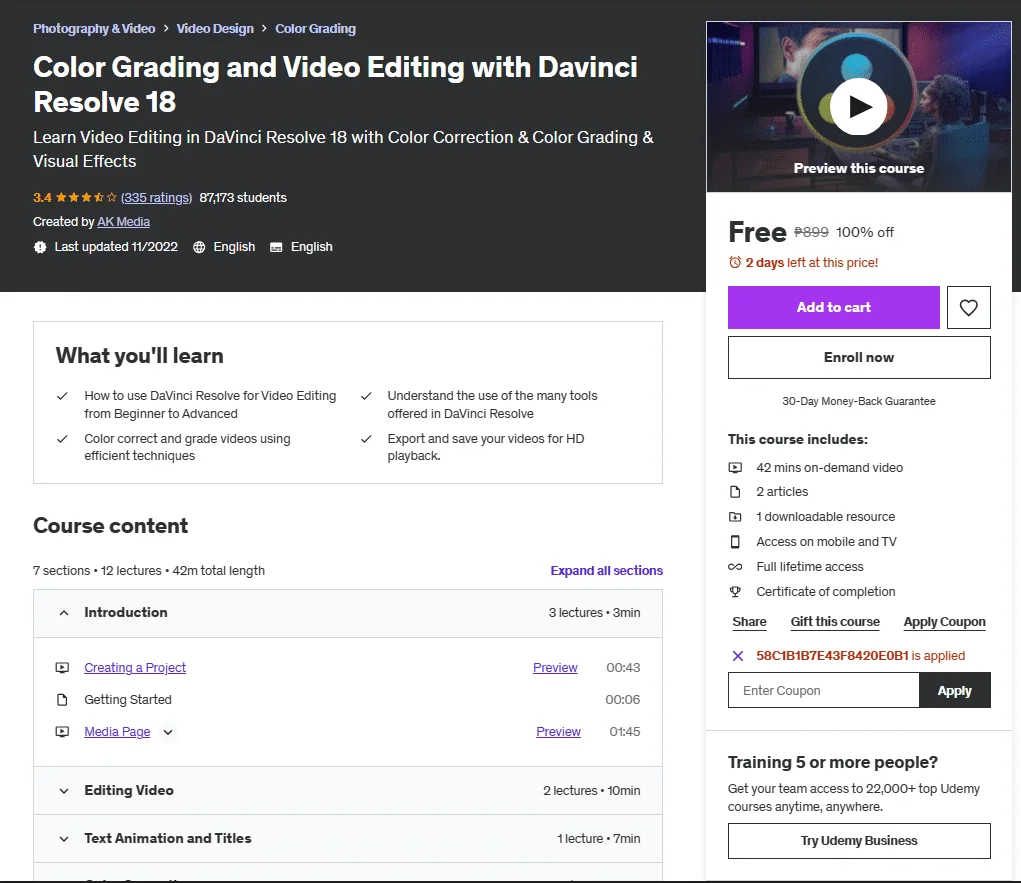Focus the Enter Coupon input field

824,690
